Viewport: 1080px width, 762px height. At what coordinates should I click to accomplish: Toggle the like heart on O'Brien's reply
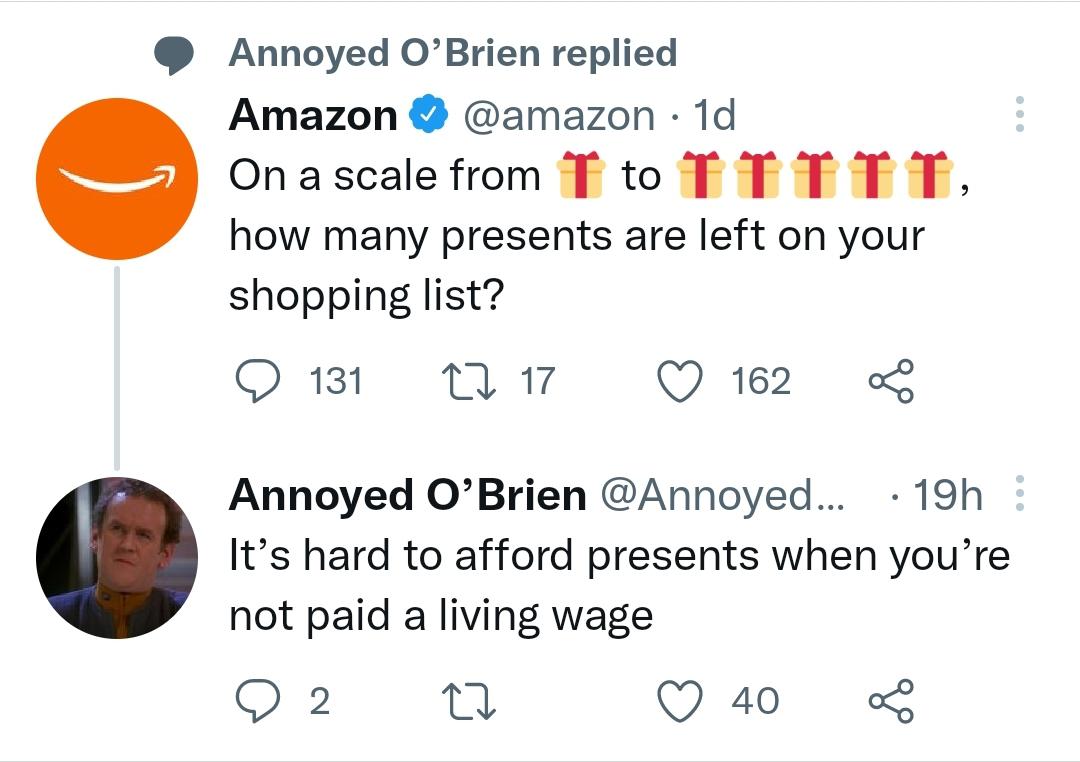[680, 699]
